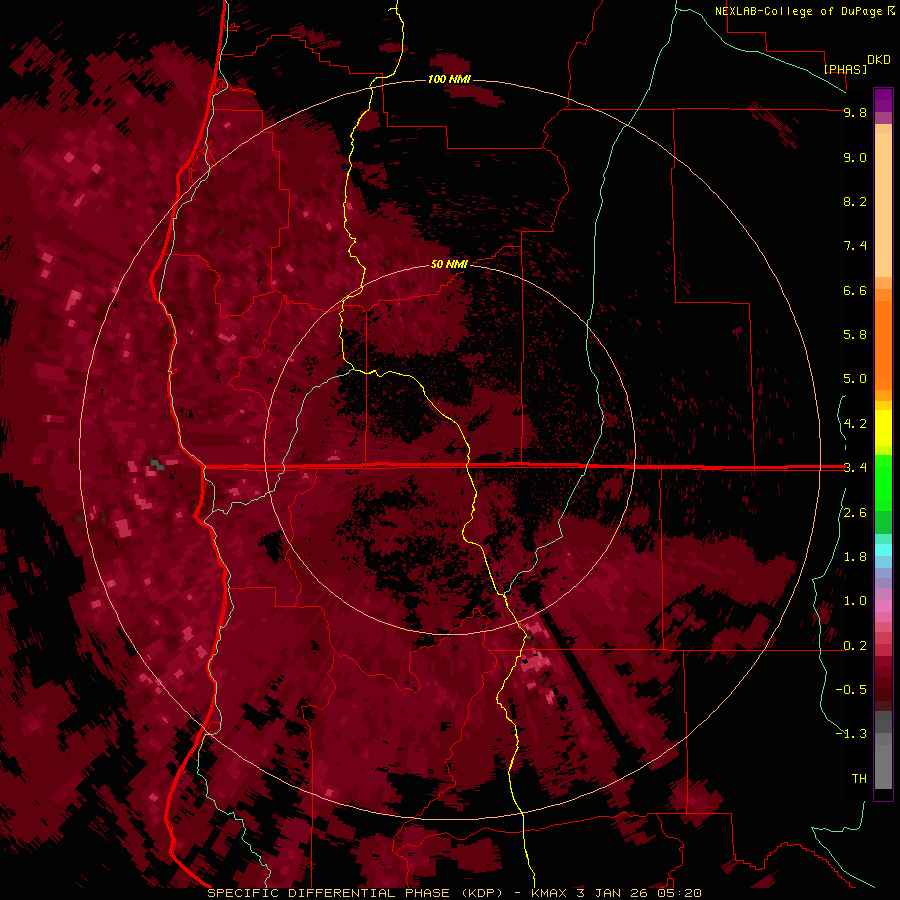Click the 0.2 scale value

[x=855, y=646]
